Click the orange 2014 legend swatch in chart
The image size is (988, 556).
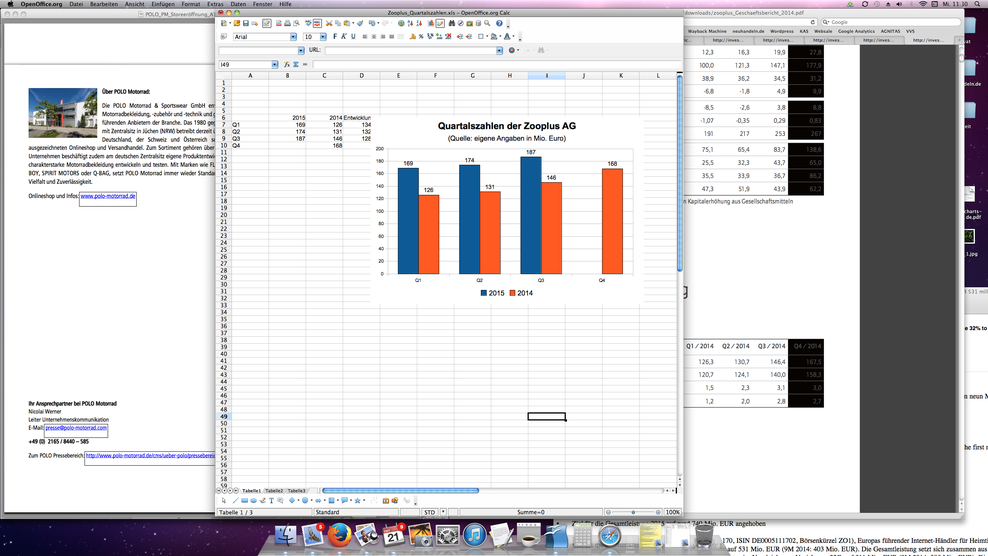[x=513, y=293]
